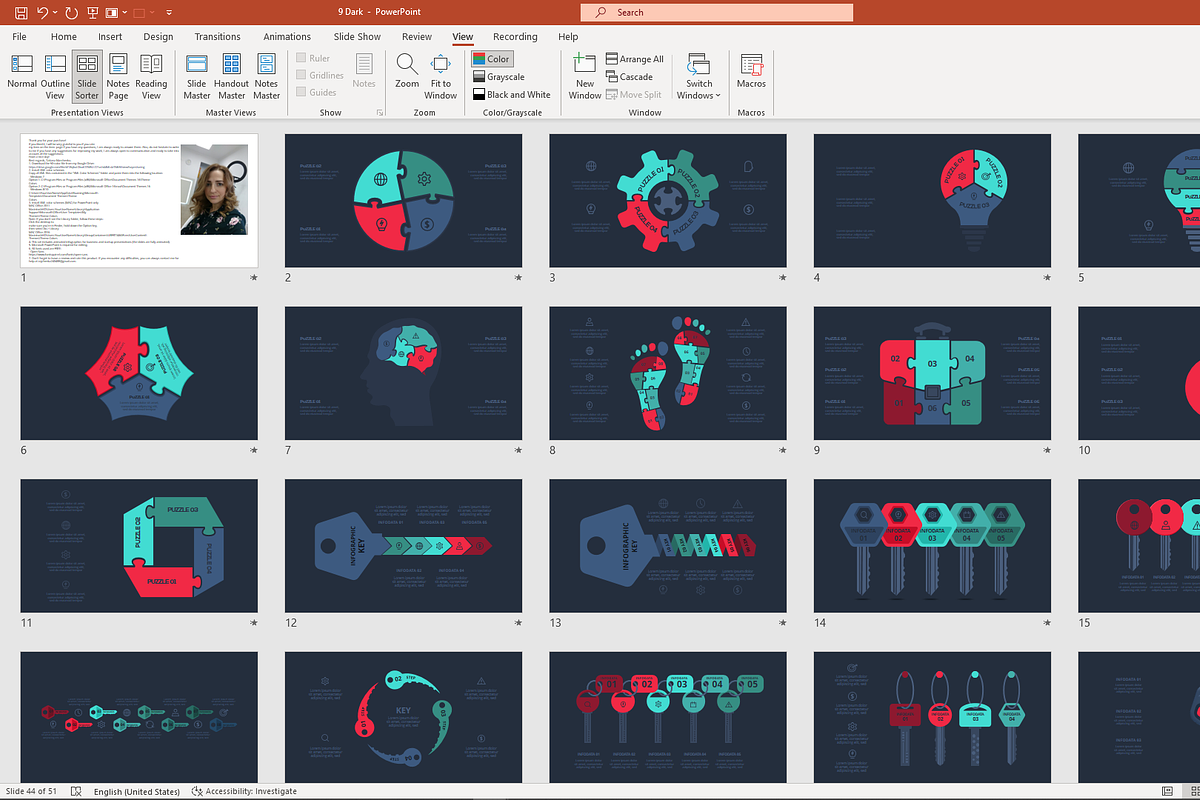Screen dimensions: 1200x800
Task: Open the Macros dialog
Action: [x=751, y=76]
